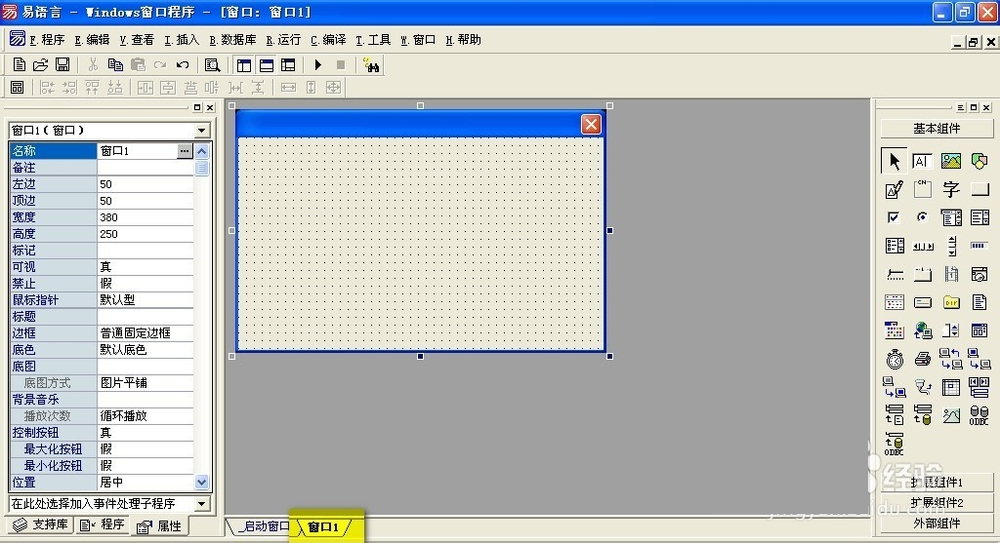Click the 可视 property value 真
Viewport: 1000px width, 543px height.
click(x=145, y=267)
